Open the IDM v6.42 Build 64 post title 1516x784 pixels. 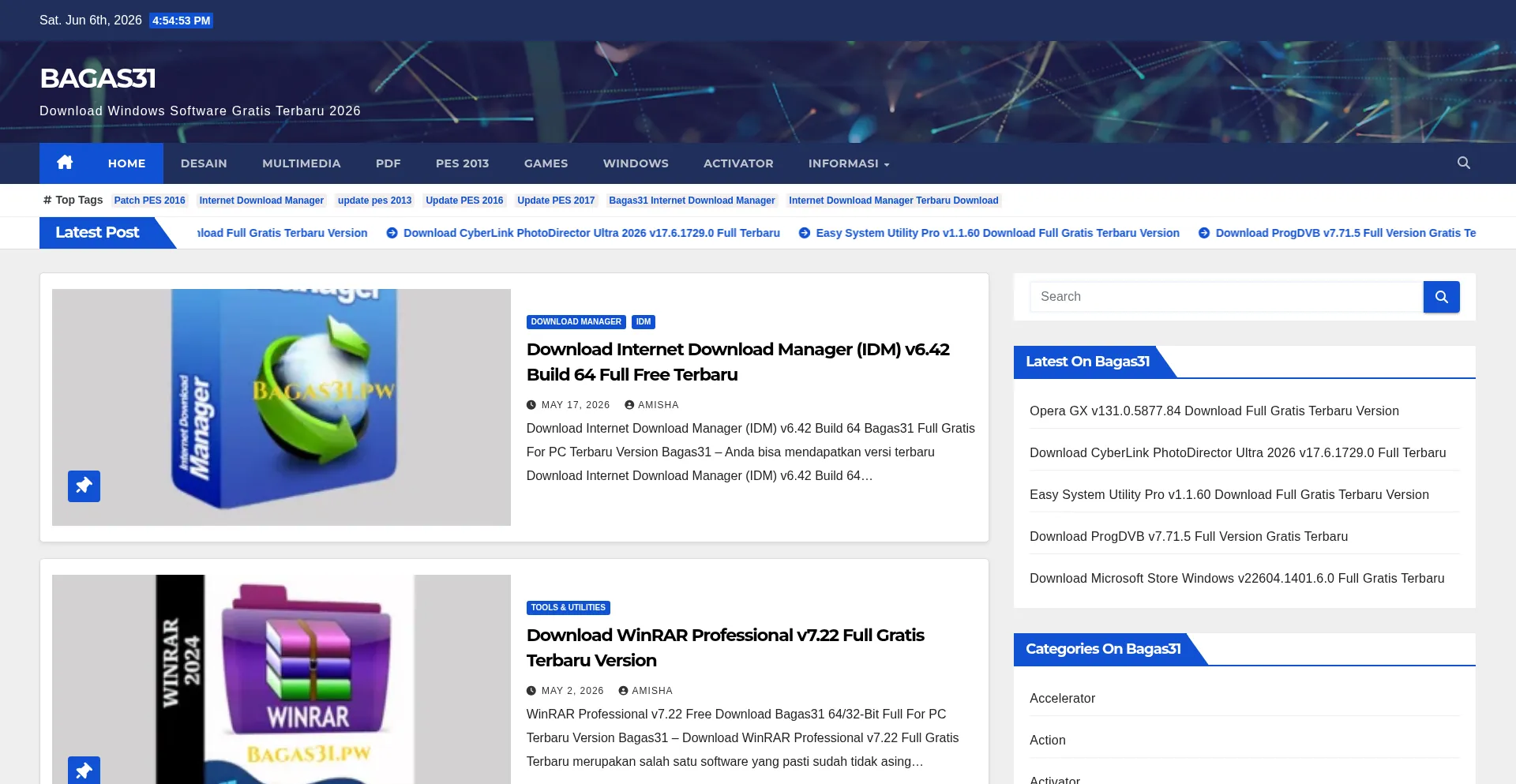click(x=738, y=362)
